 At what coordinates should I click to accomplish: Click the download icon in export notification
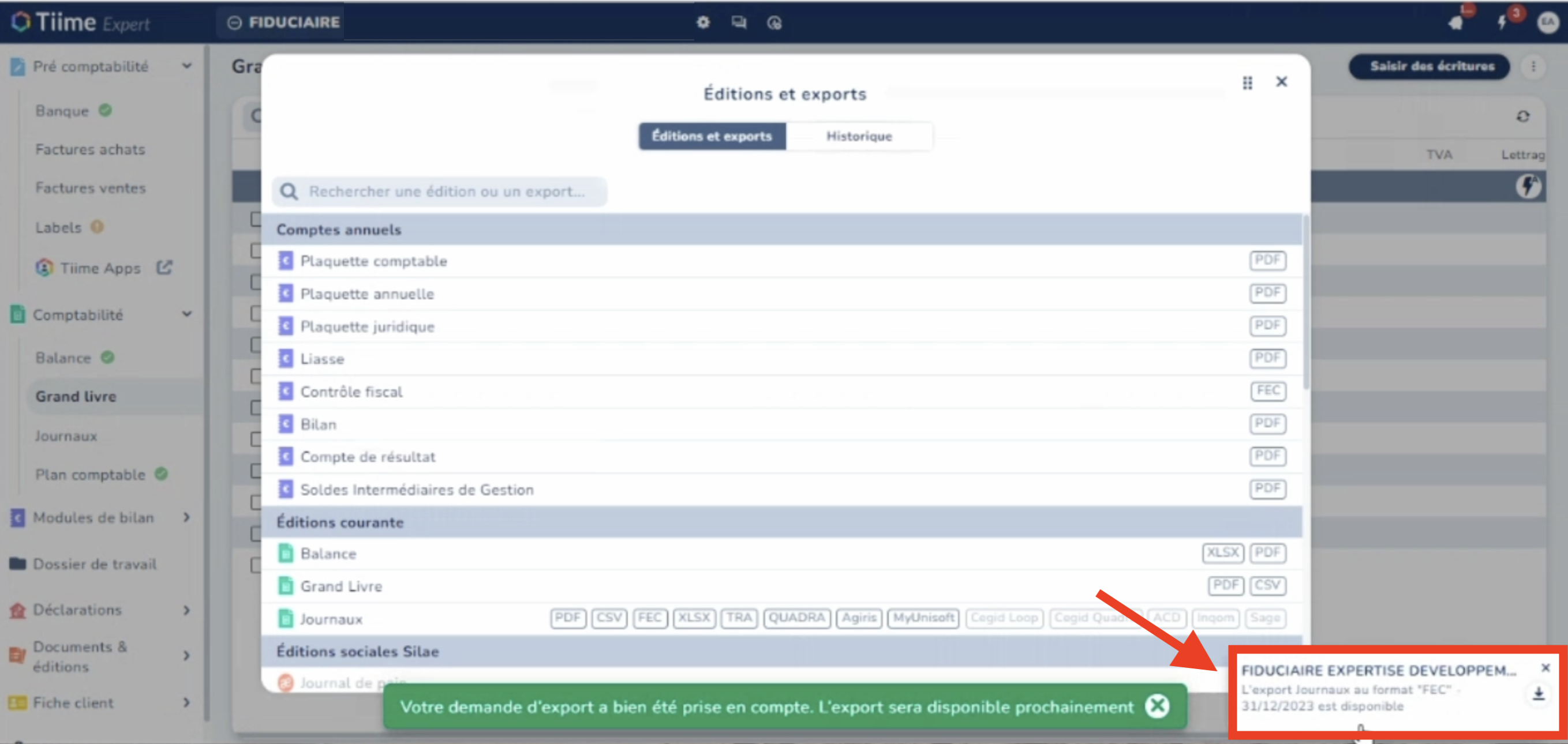[1538, 693]
